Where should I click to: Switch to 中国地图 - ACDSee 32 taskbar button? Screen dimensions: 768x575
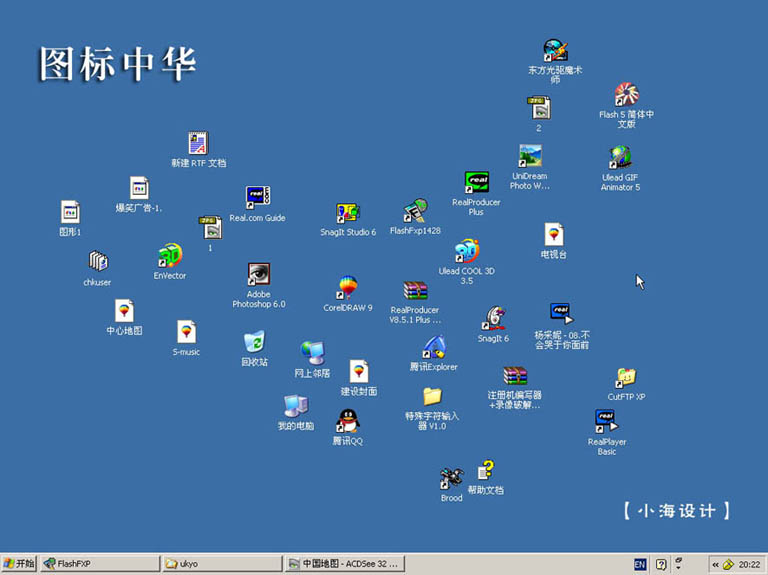pos(345,564)
